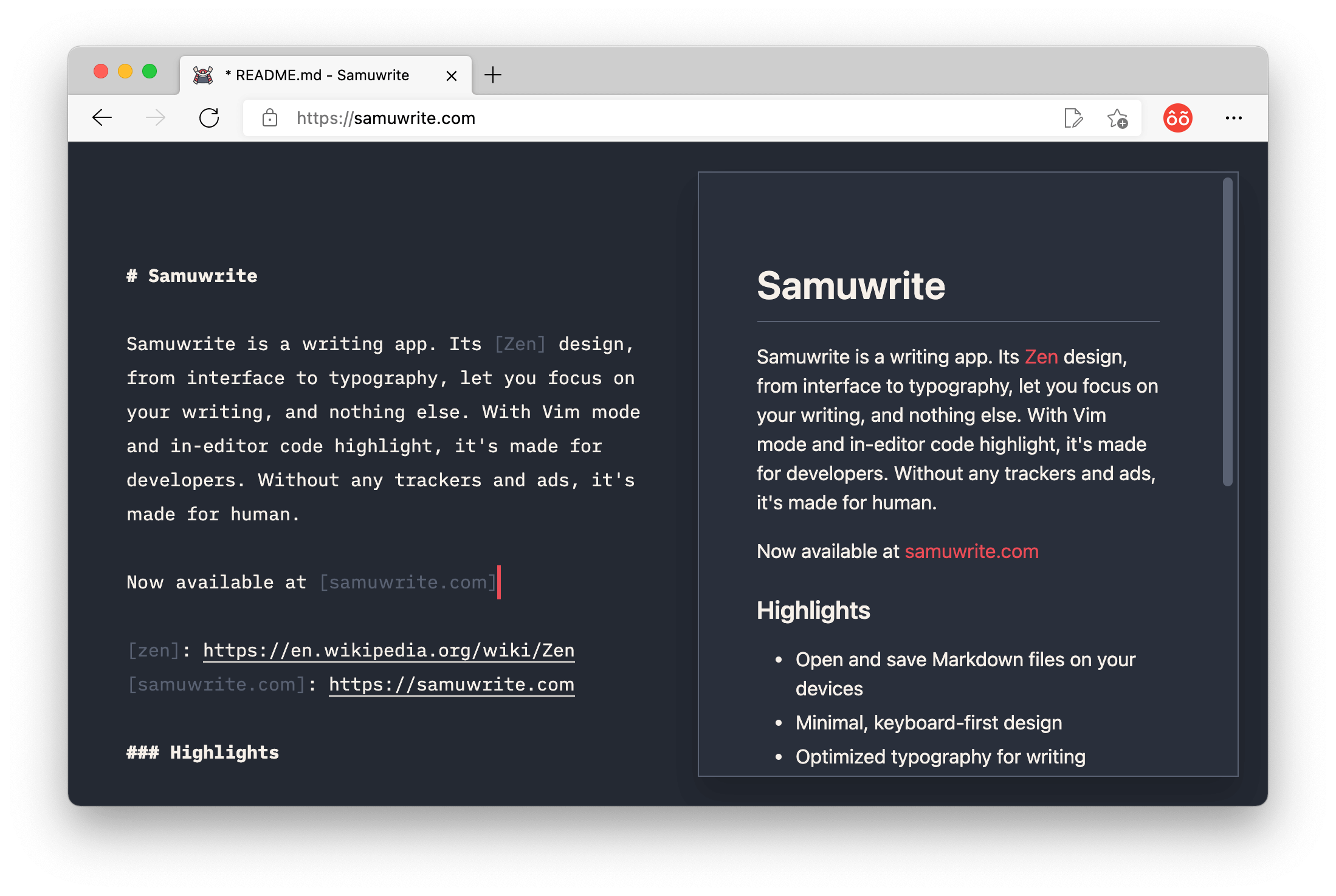Viewport: 1336px width, 896px height.
Task: Close the README.md tab
Action: pos(451,75)
